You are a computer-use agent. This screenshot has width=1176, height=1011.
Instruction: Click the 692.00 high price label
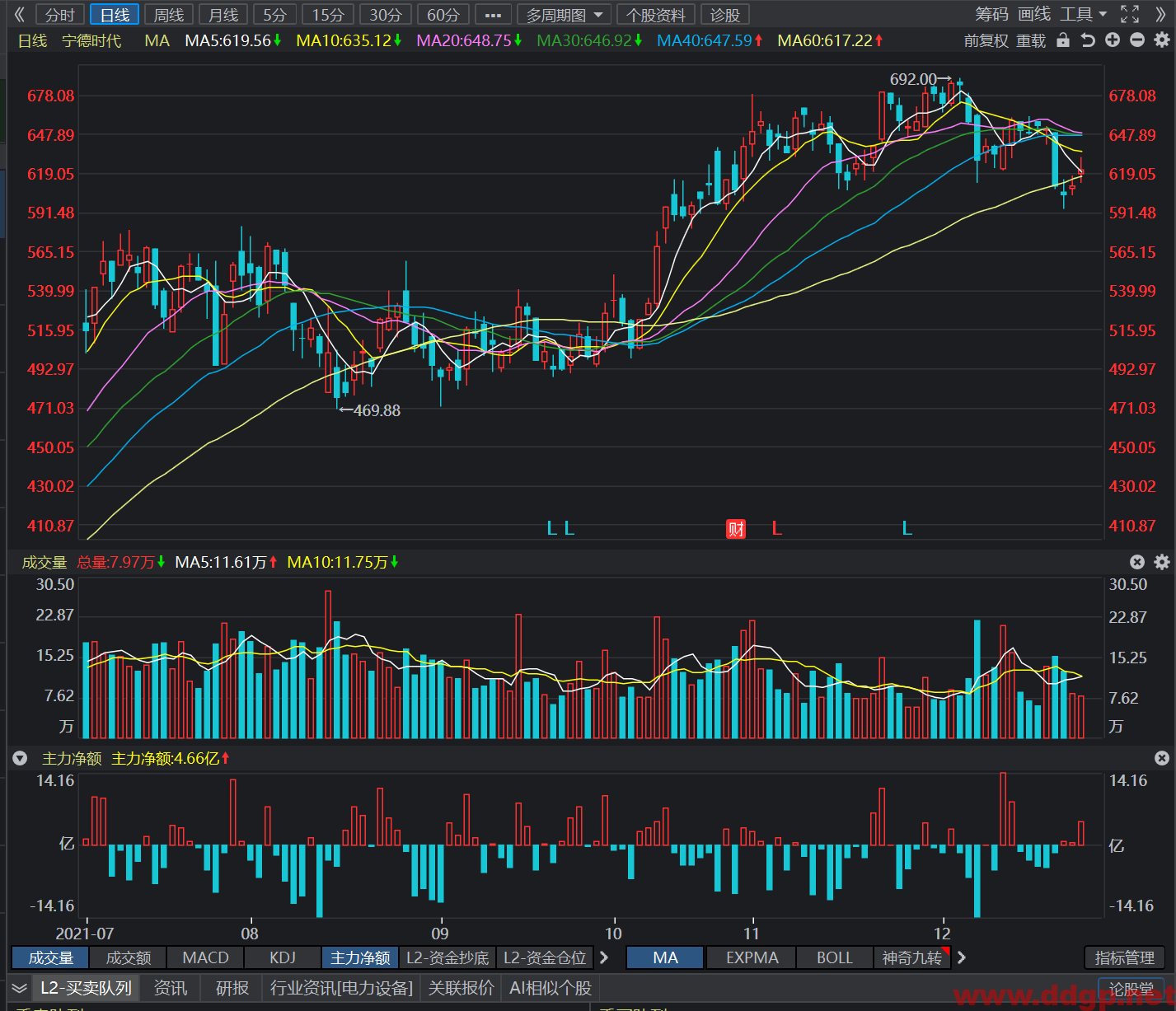(913, 79)
